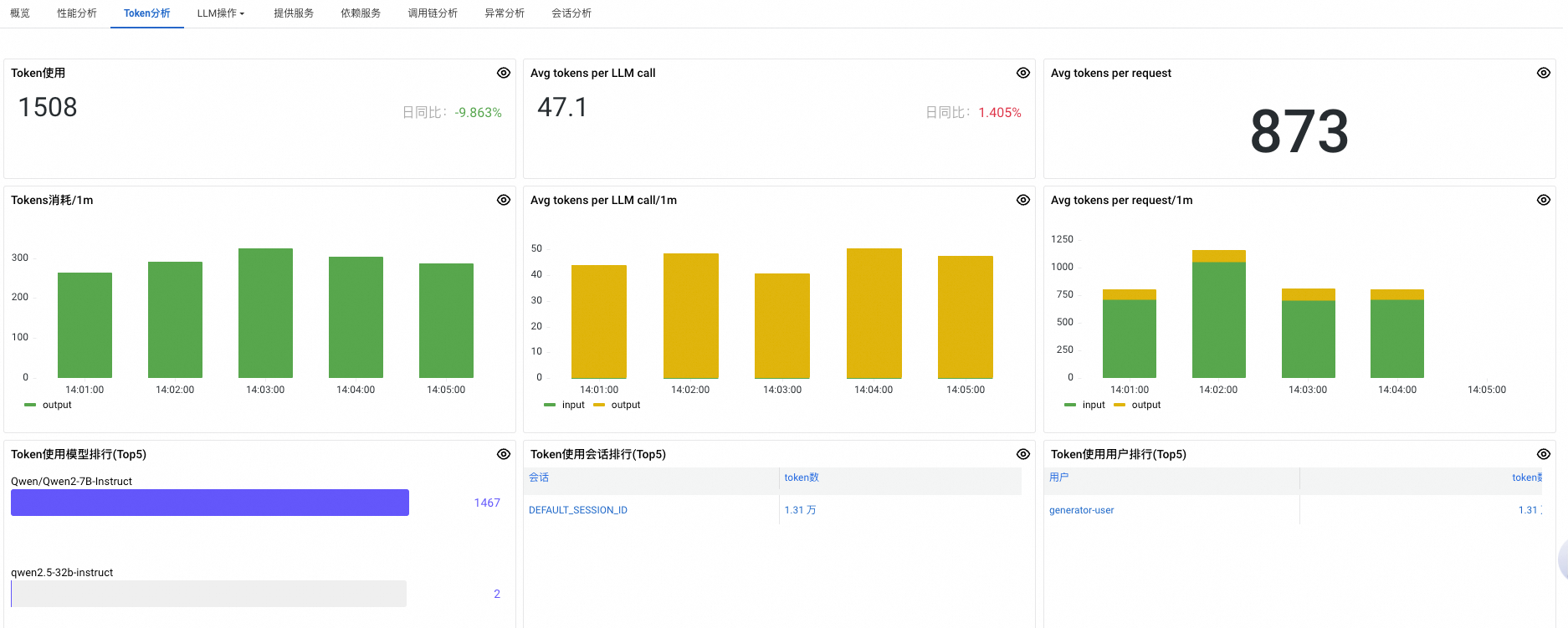1568x628 pixels.
Task: Click eye icon on Token使用 panel
Action: click(503, 73)
